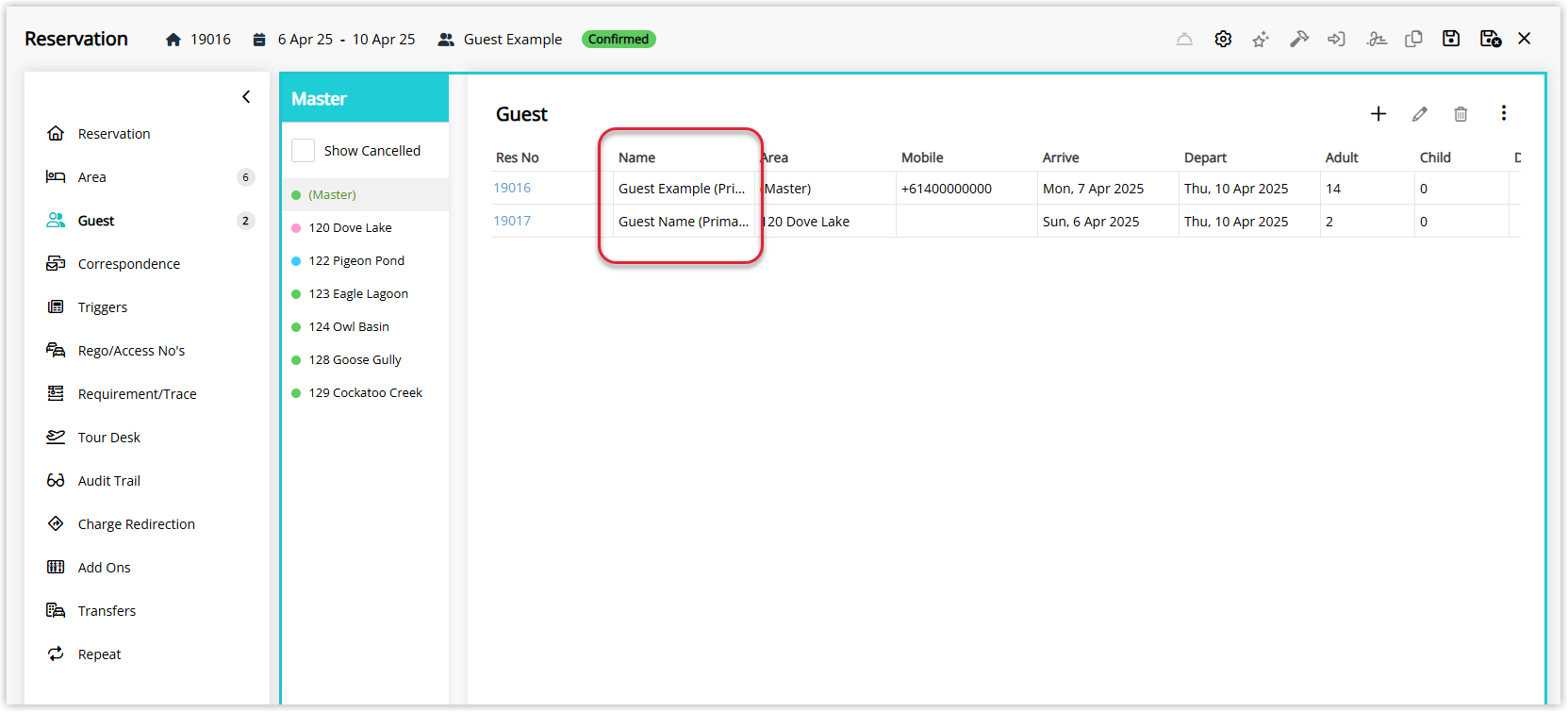Click the Mon, 7 Apr 2025 arrive cell
Viewport: 1568px width, 712px height.
click(x=1108, y=189)
